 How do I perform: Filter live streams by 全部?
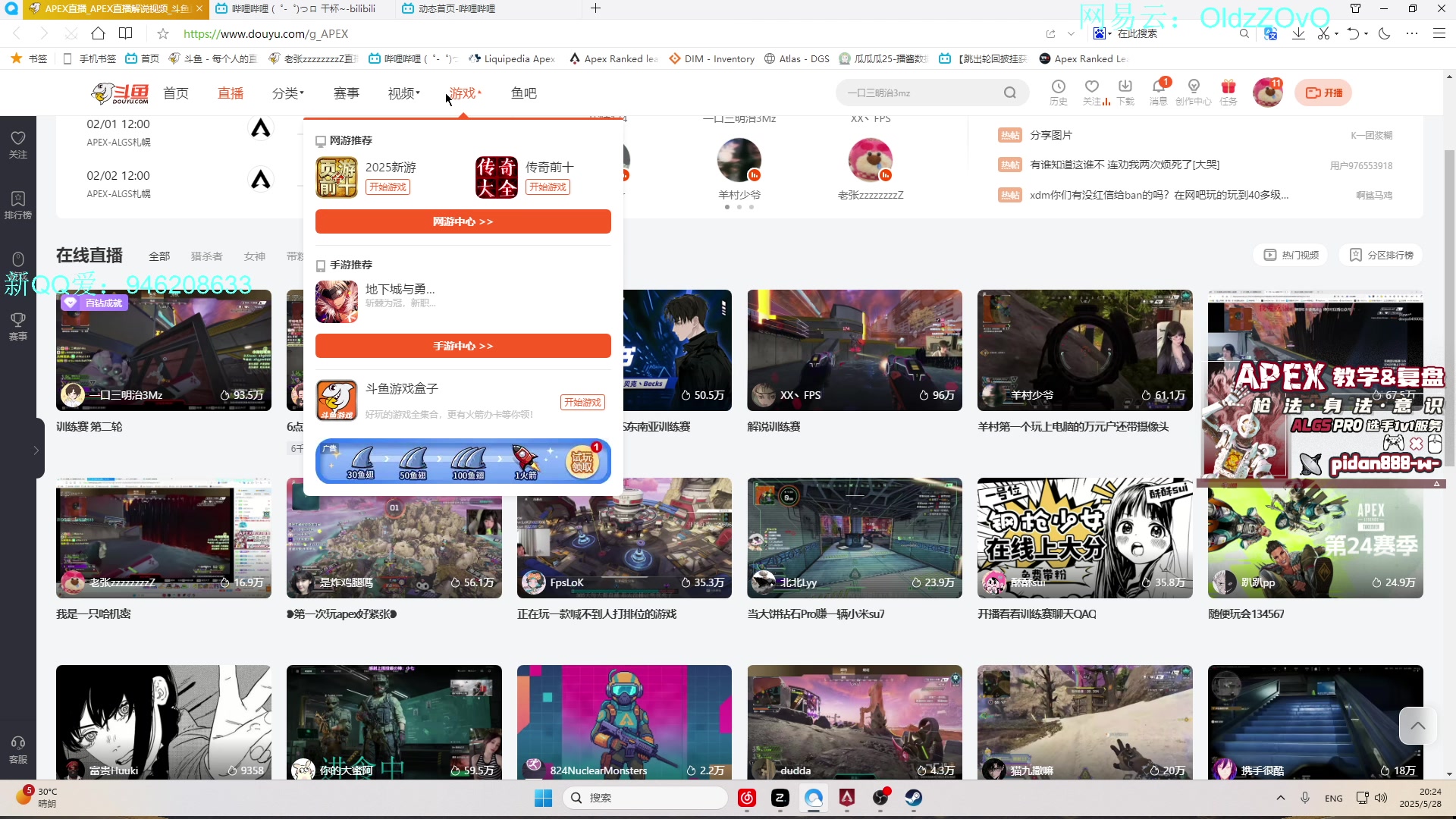(159, 256)
